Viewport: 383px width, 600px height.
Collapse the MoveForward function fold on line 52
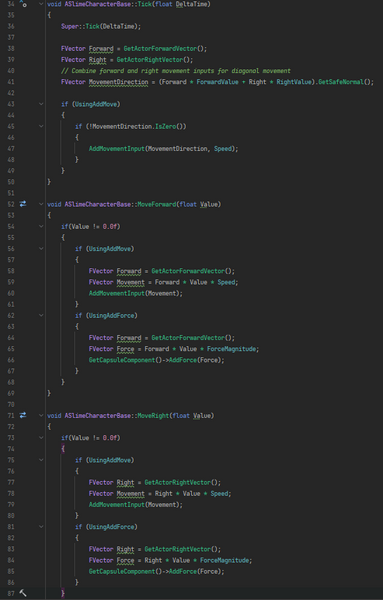[41, 204]
